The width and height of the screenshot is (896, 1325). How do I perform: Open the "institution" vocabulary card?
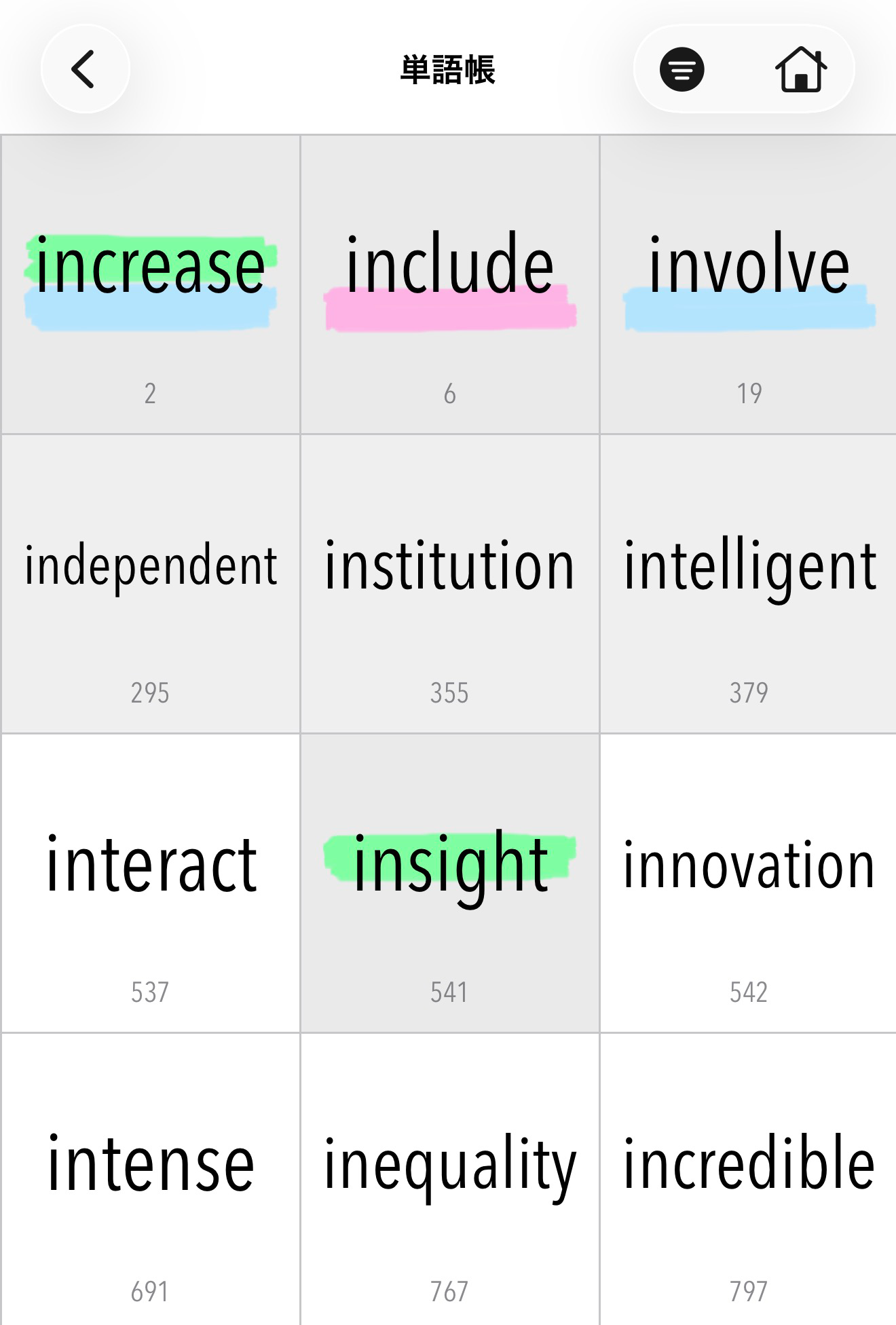(449, 584)
